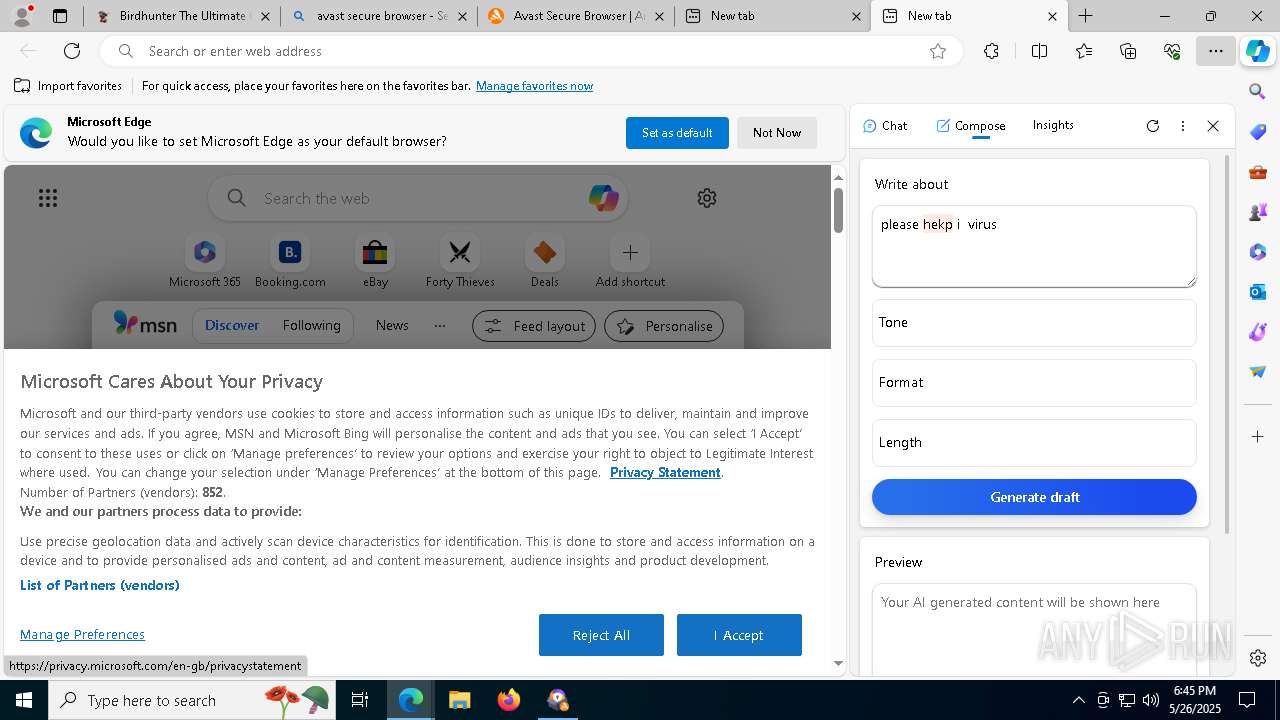
Task: Open the Favorites list icon
Action: pyautogui.click(x=1084, y=51)
